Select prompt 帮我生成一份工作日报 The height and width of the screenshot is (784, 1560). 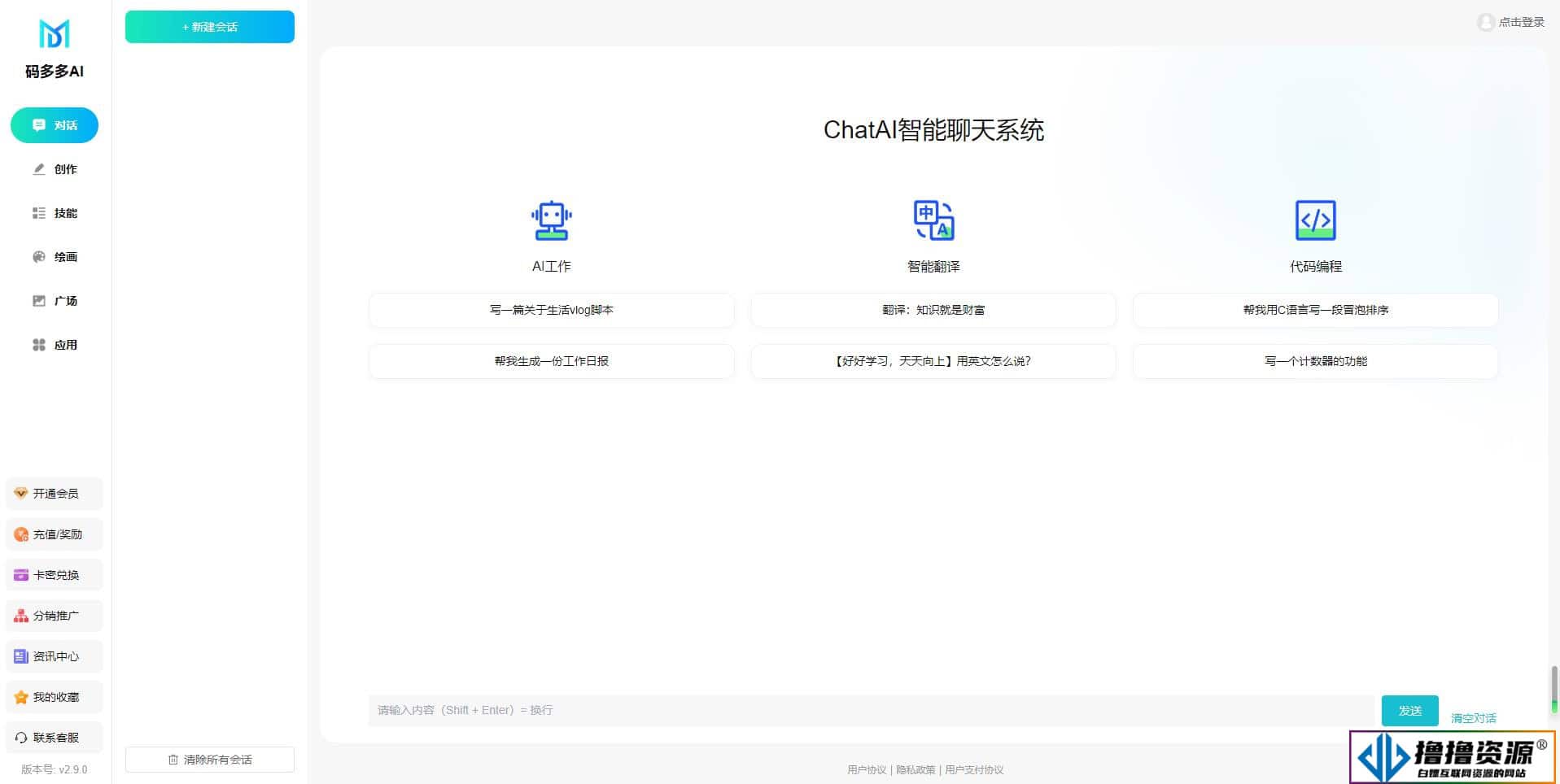click(552, 361)
